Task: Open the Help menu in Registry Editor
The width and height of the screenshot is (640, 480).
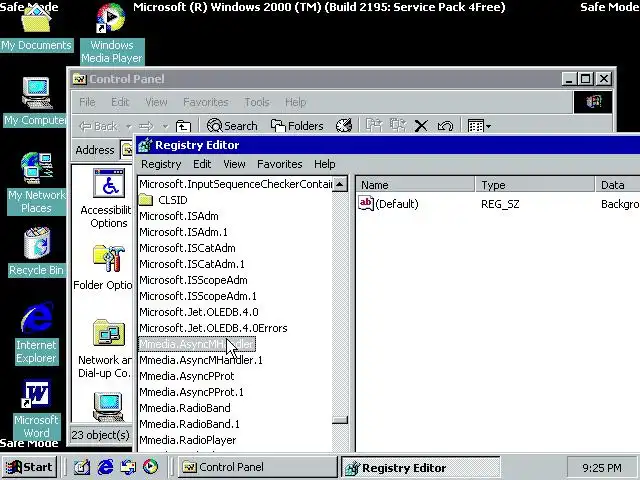Action: click(x=324, y=164)
